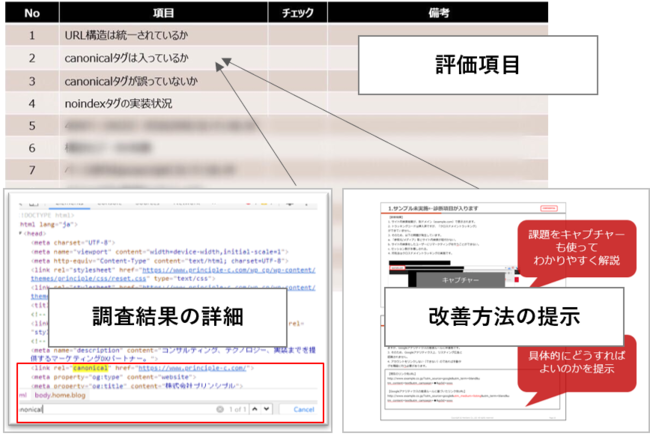Screen dimensions: 650x436
Task: Click the next match down arrow in find bar
Action: [267, 410]
